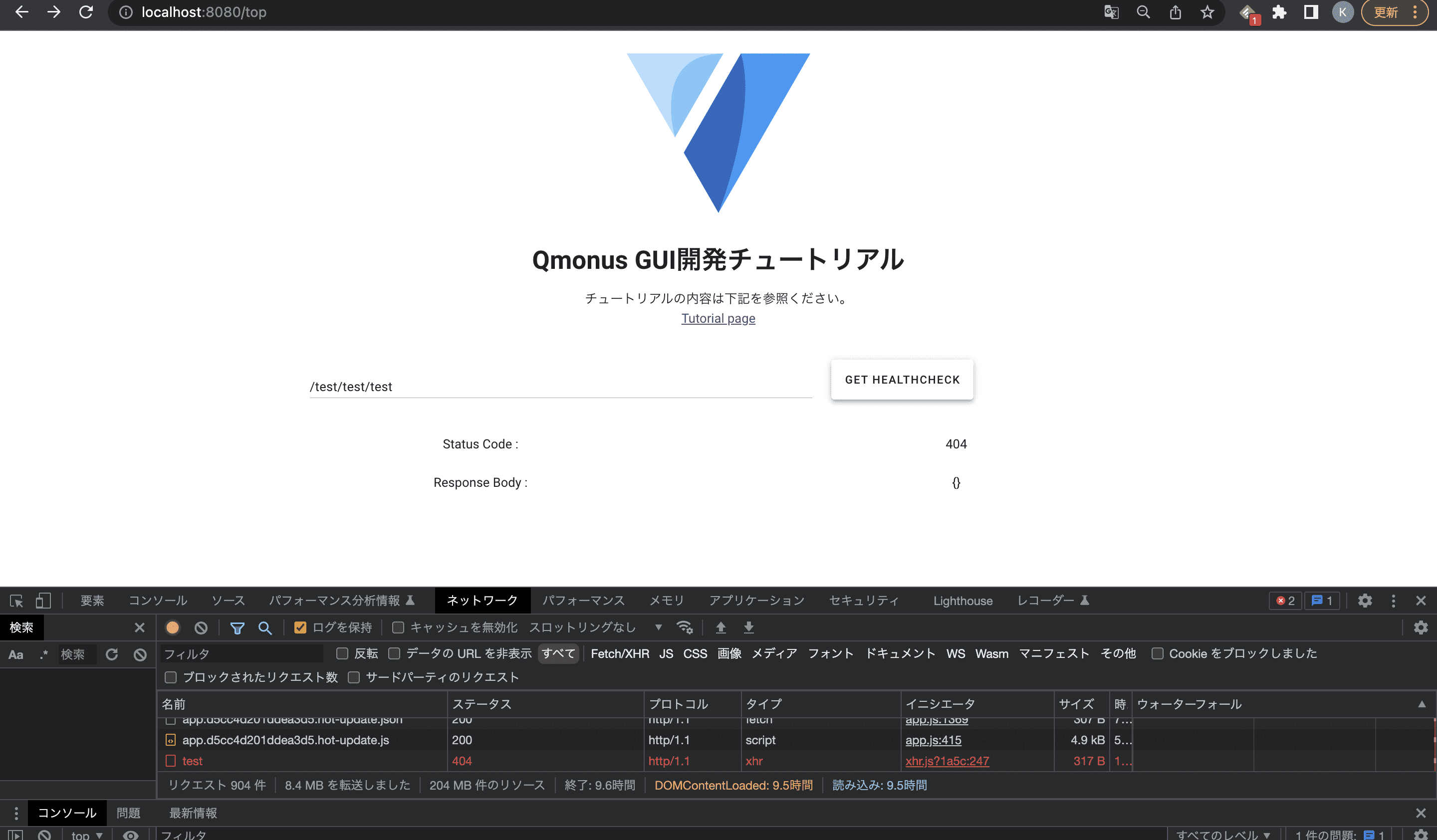Image resolution: width=1437 pixels, height=840 pixels.
Task: Open the network search magnifier
Action: pos(264,628)
